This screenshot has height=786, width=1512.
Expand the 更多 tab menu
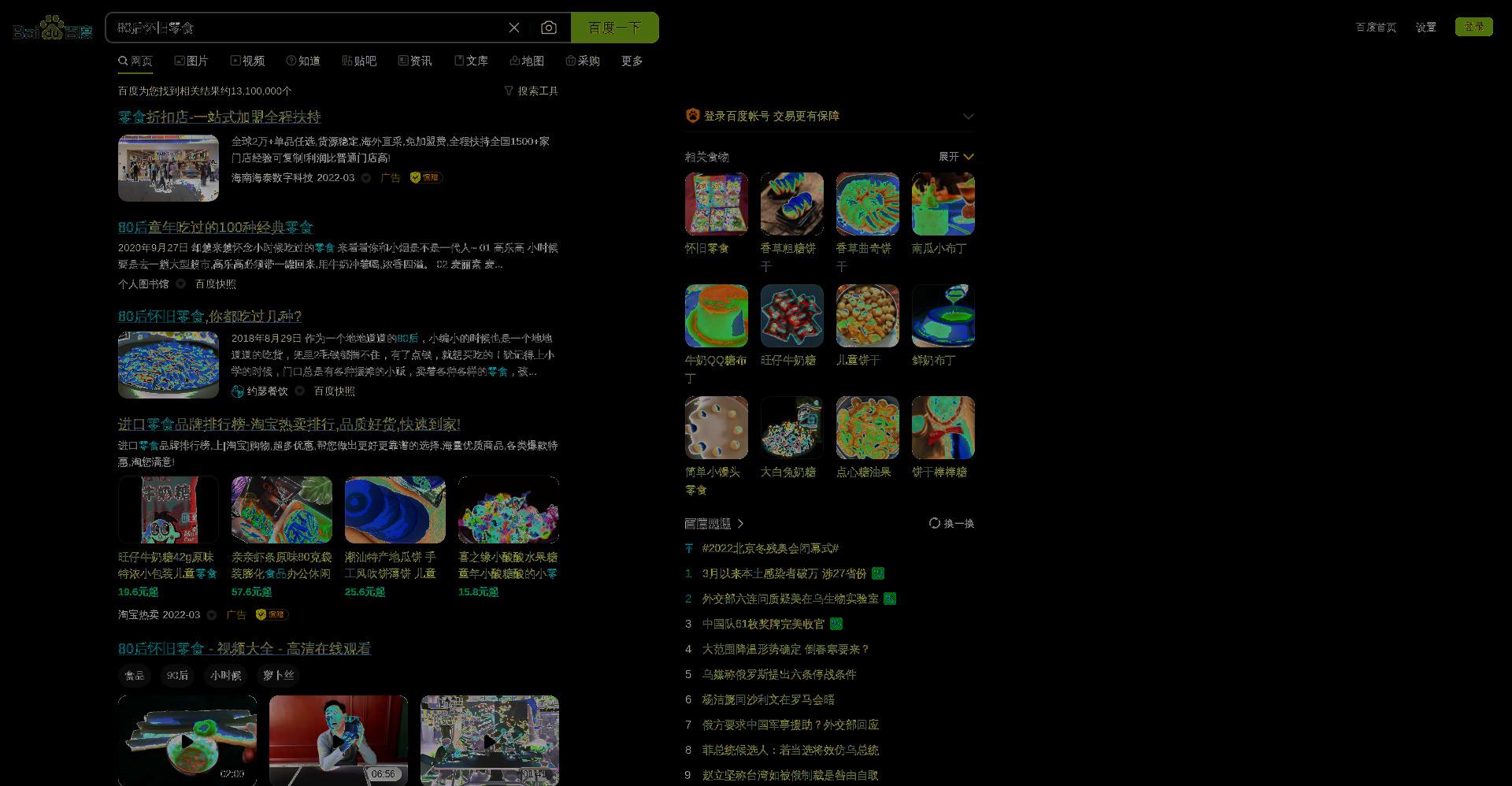[632, 61]
